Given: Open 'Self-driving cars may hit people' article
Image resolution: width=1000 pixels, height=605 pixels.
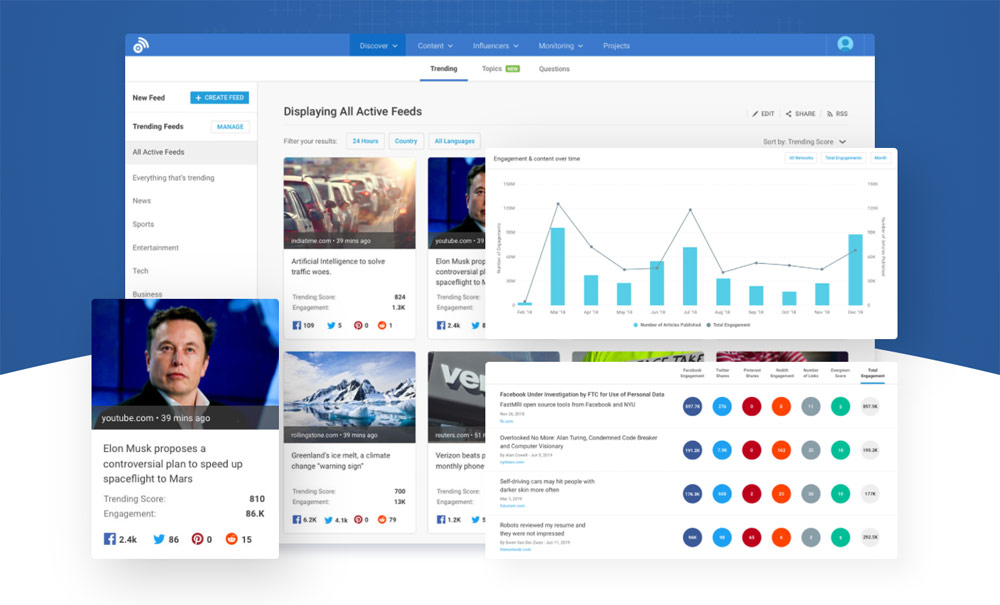Looking at the screenshot, I should (x=547, y=486).
